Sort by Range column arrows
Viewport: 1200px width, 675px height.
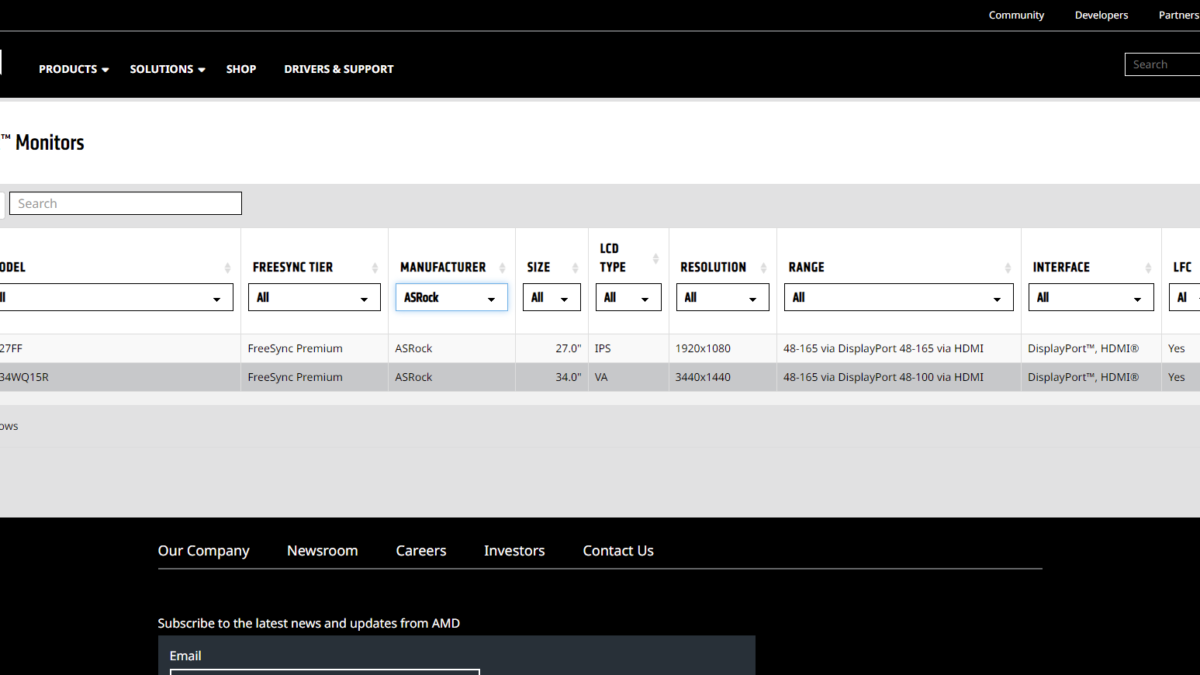click(1008, 268)
